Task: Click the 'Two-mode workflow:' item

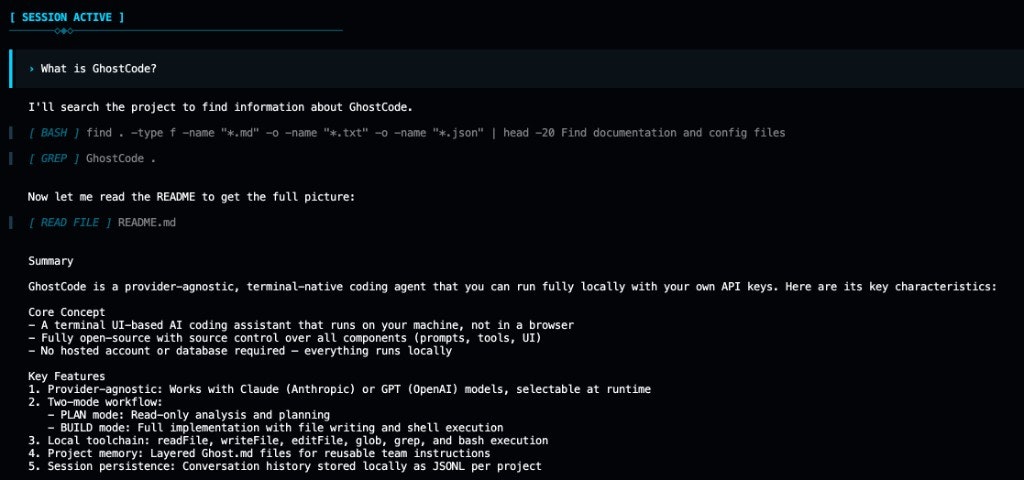Action: 95,402
